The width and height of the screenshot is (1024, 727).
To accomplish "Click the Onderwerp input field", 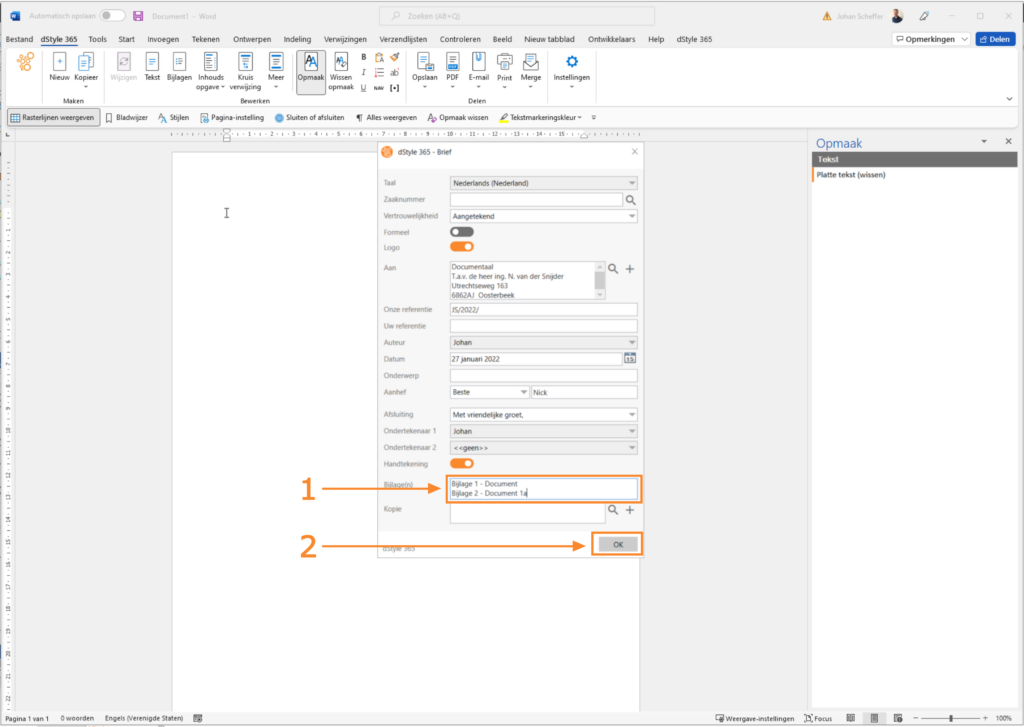I will 543,376.
